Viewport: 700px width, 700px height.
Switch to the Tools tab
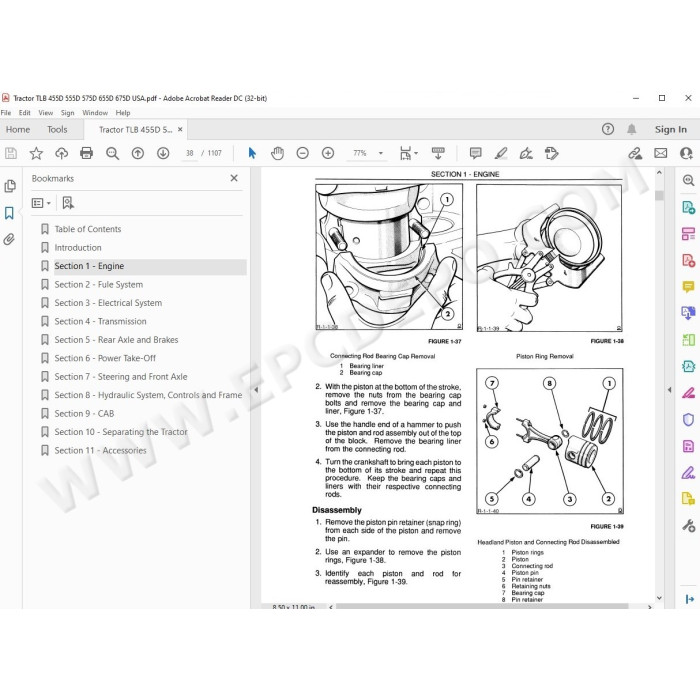click(x=57, y=129)
